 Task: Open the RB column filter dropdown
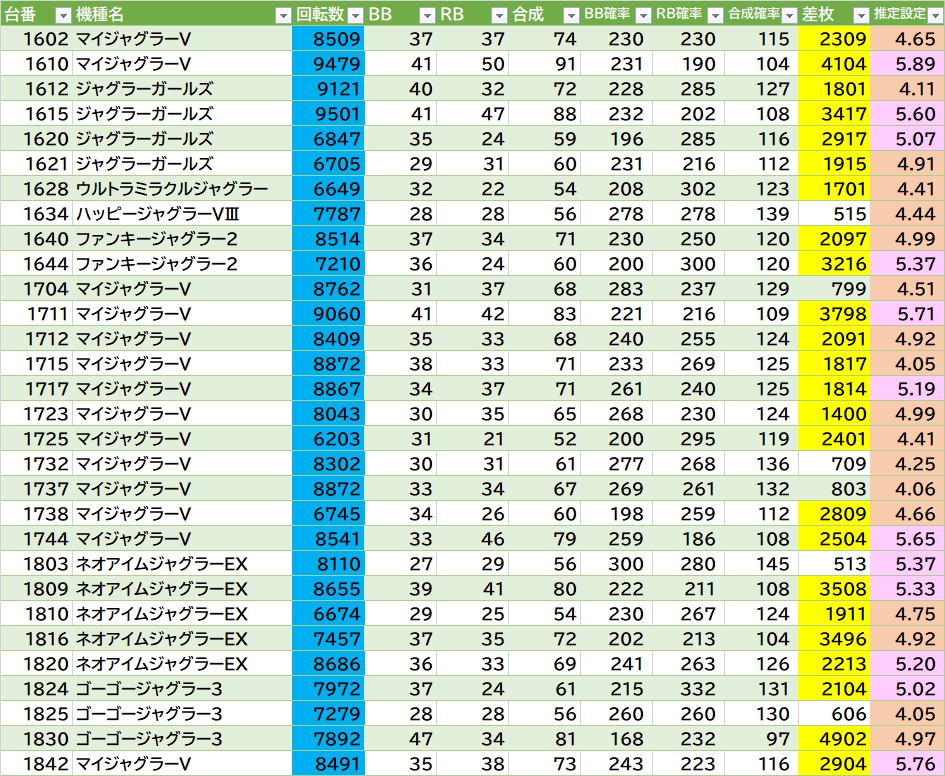click(x=499, y=15)
